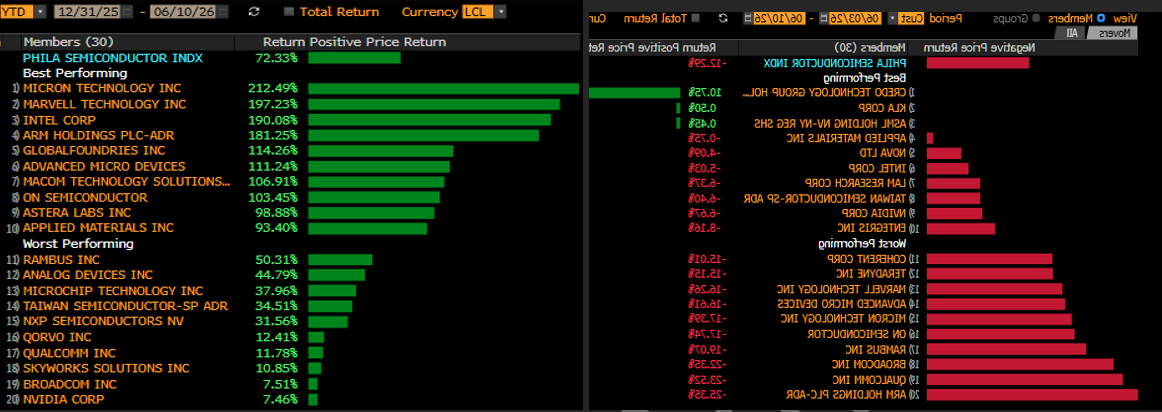Screen dimensions: 1162x412
Task: Click the refresh icon in the mirrored Cust-period panel
Action: point(724,17)
